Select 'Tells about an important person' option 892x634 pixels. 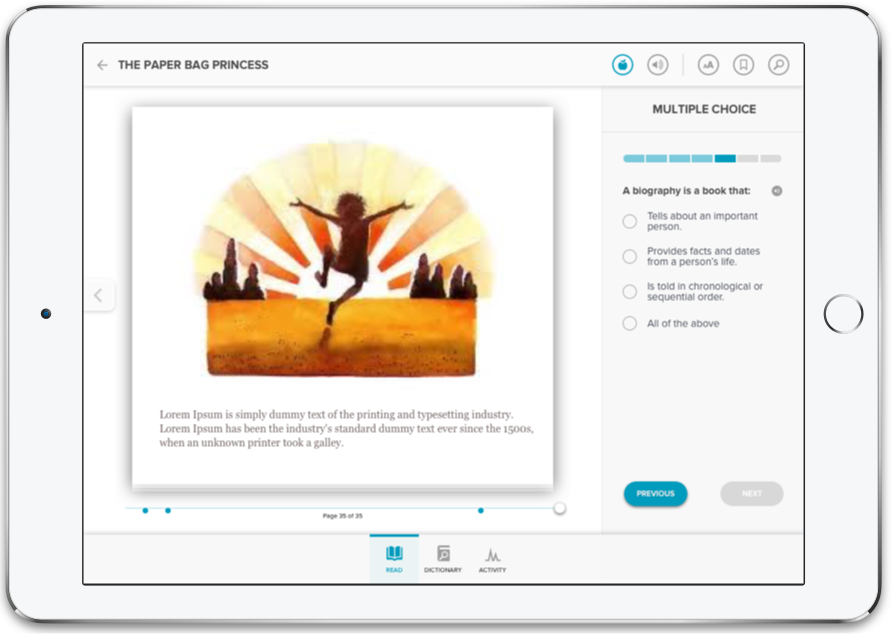point(630,221)
